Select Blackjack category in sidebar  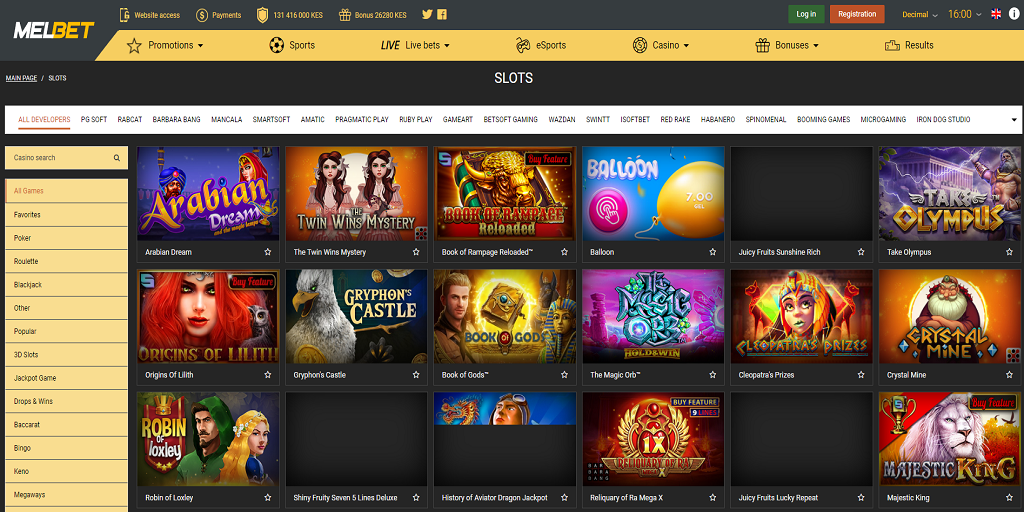[x=67, y=285]
